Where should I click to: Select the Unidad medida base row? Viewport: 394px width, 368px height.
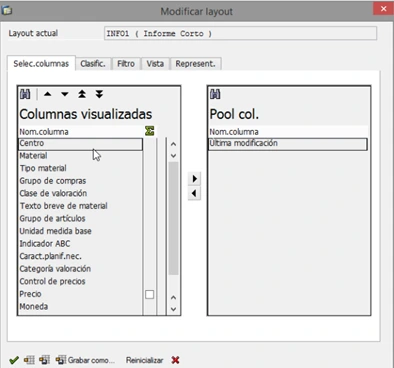click(80, 231)
